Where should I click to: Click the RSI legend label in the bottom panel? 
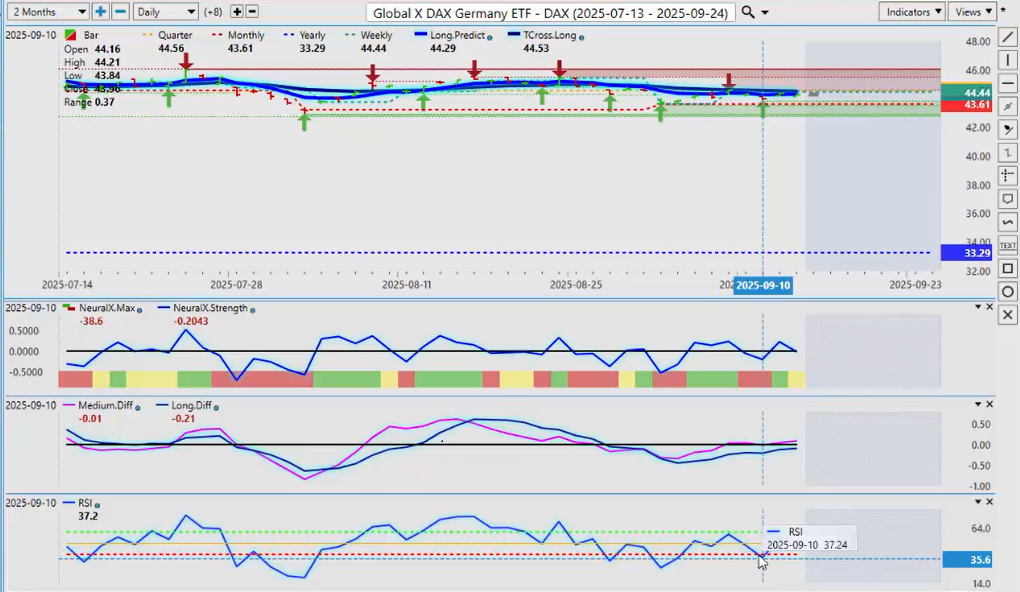85,503
